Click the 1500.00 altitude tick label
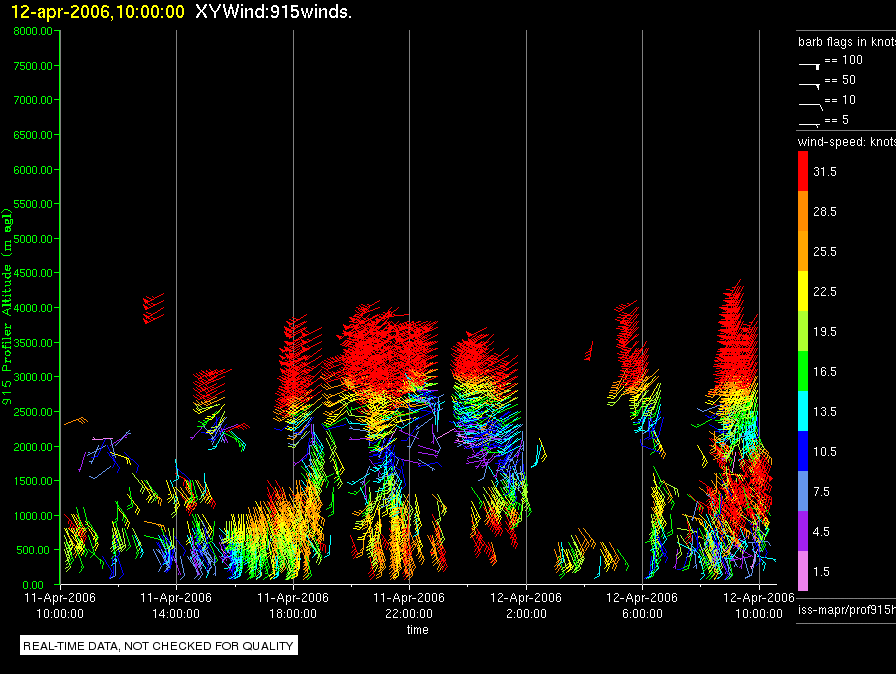The width and height of the screenshot is (896, 674). [x=33, y=482]
